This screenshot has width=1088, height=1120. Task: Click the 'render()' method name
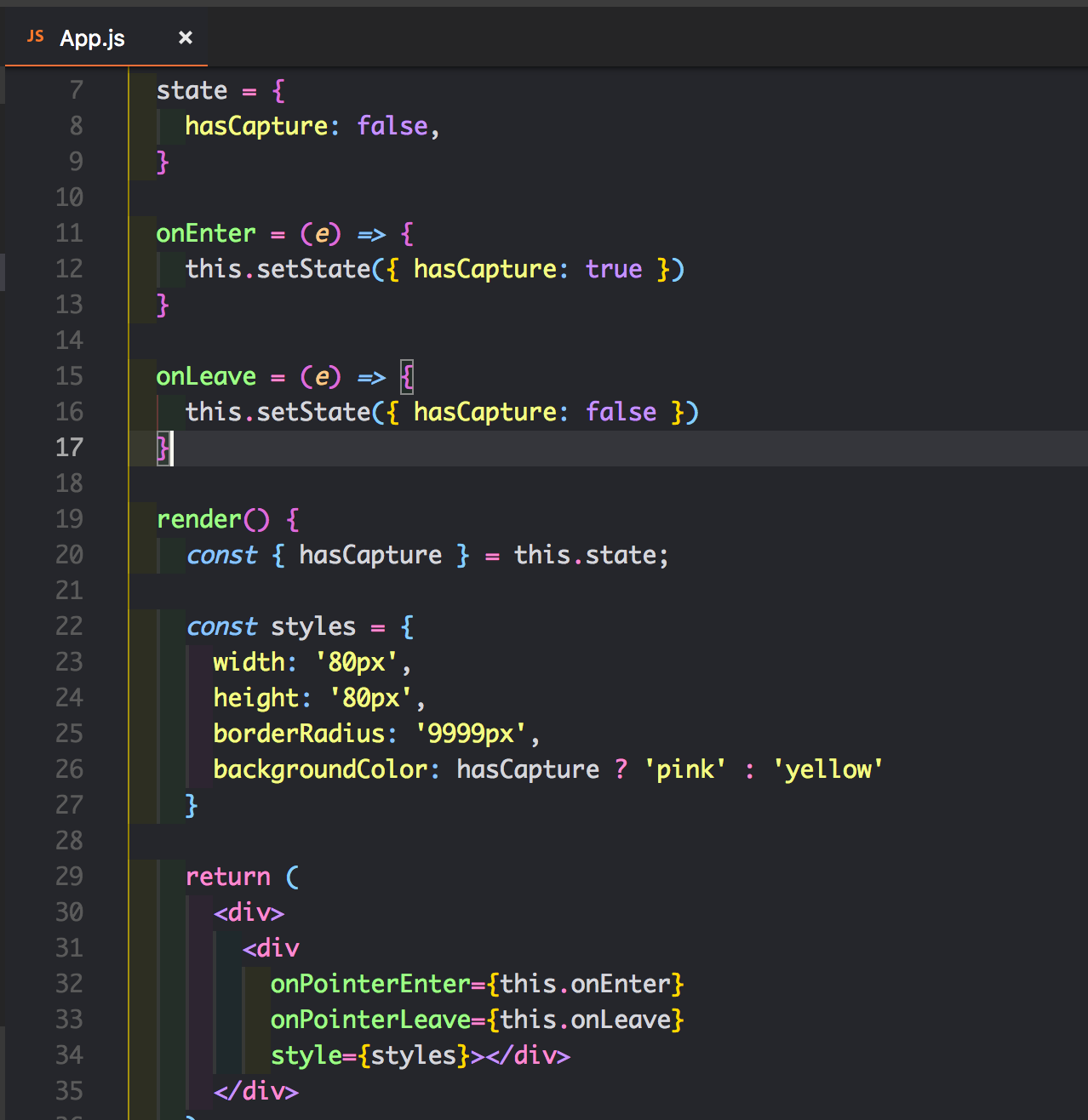tap(213, 519)
